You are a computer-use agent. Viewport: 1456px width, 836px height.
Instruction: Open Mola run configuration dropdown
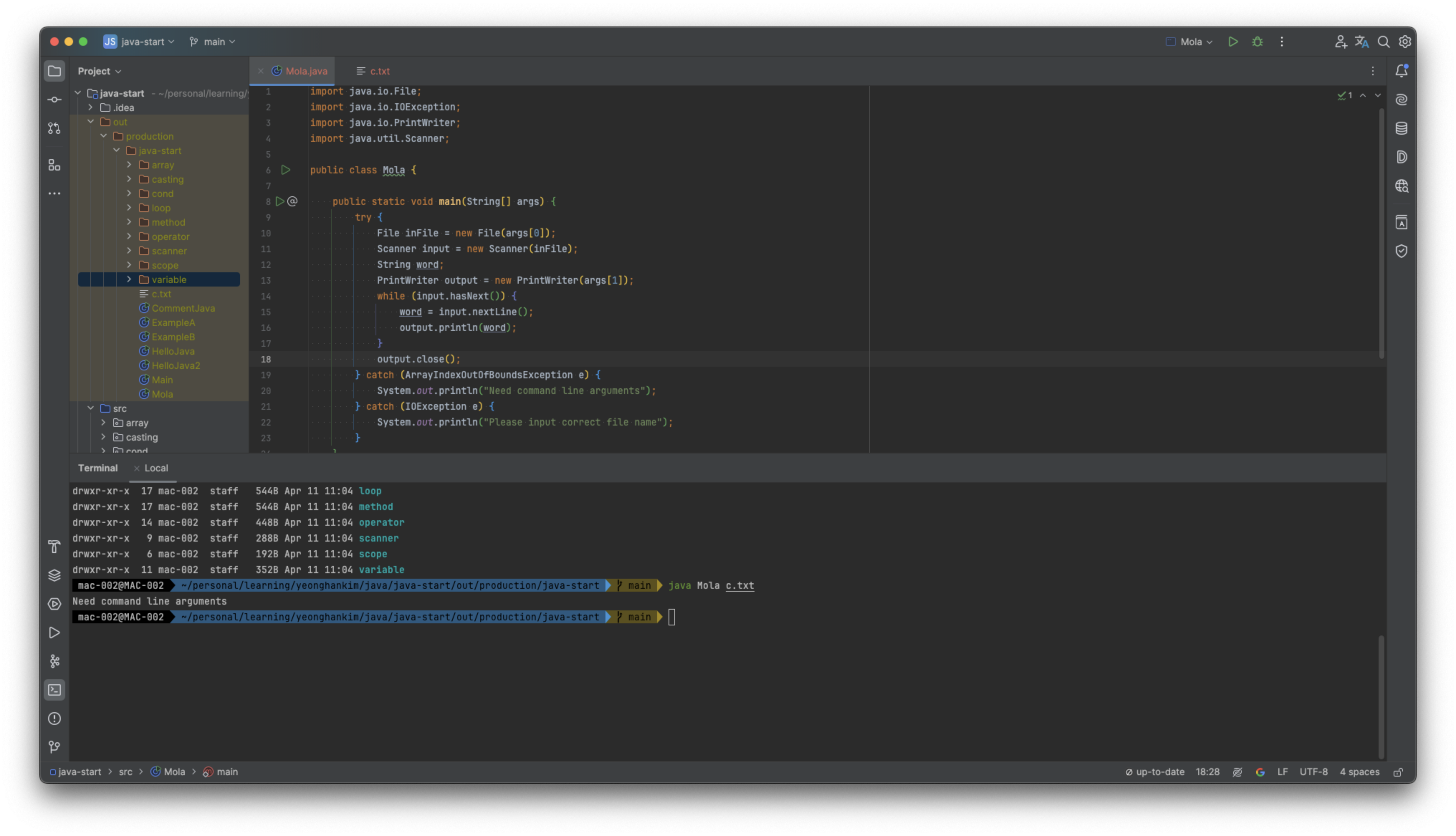(1189, 42)
